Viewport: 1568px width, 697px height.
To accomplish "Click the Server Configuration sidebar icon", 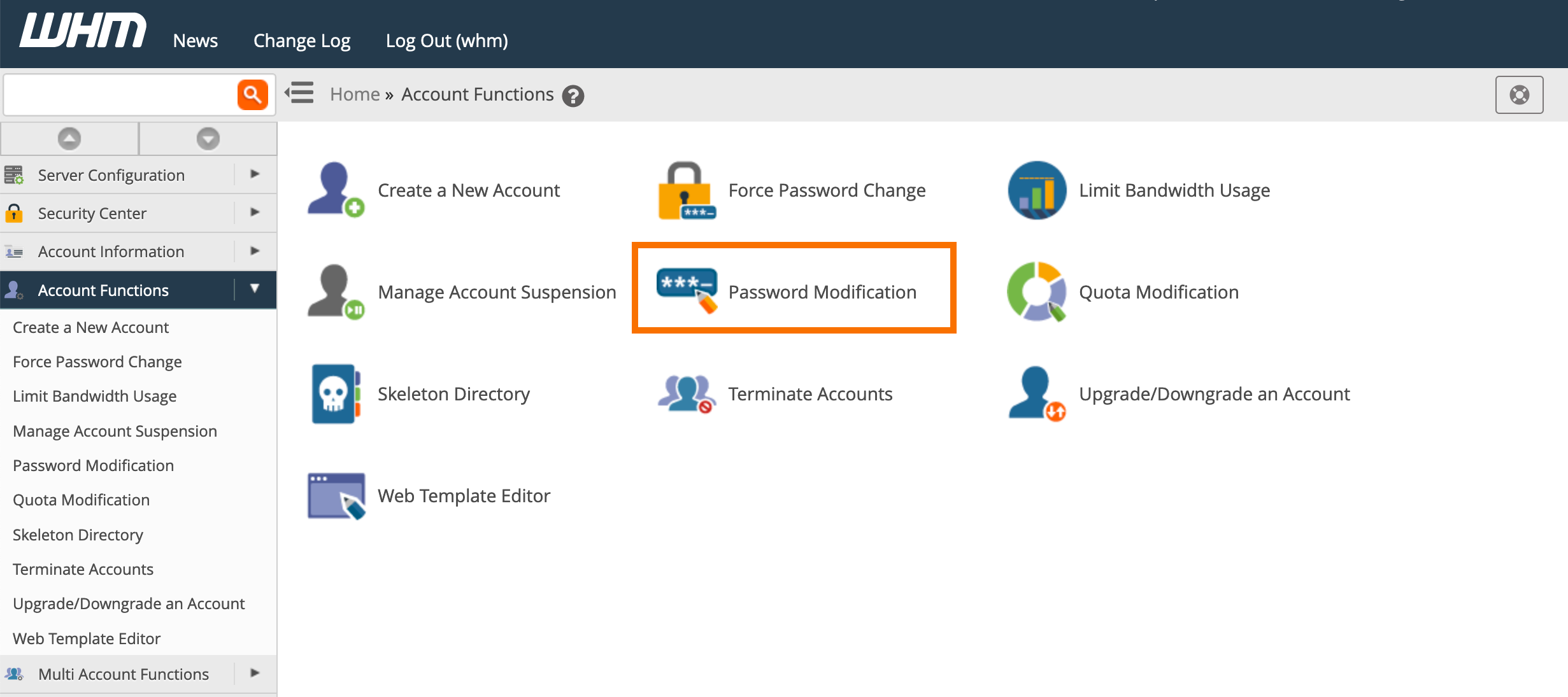I will (14, 175).
